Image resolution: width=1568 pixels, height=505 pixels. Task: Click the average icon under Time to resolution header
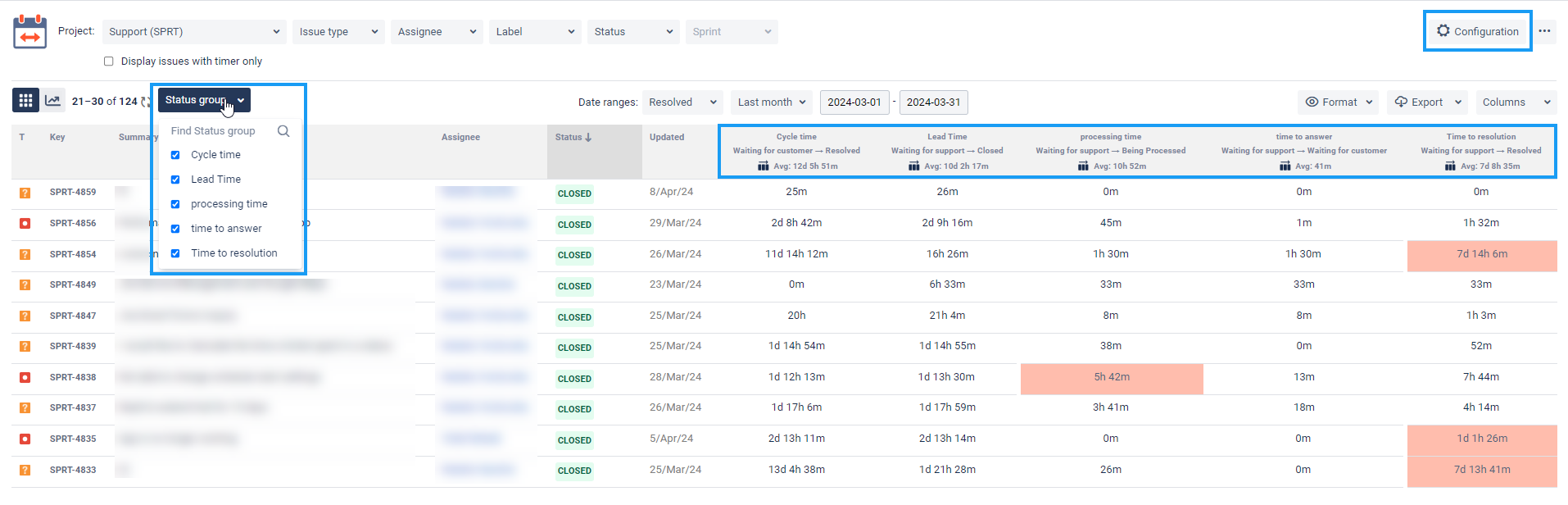1450,166
